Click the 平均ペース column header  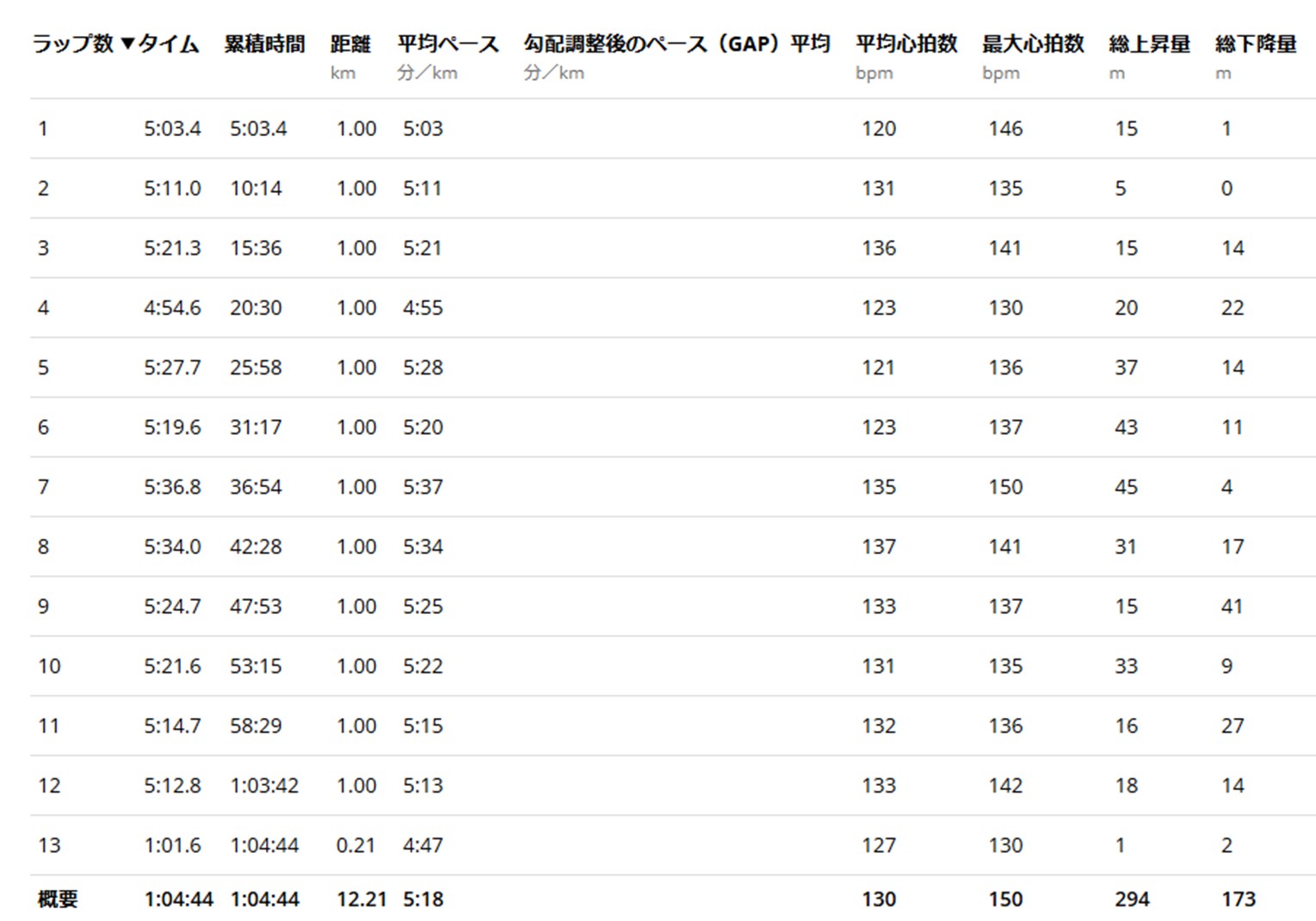(448, 44)
